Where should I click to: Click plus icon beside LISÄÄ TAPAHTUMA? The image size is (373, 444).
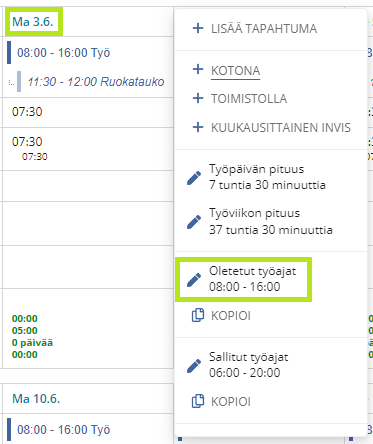198,28
